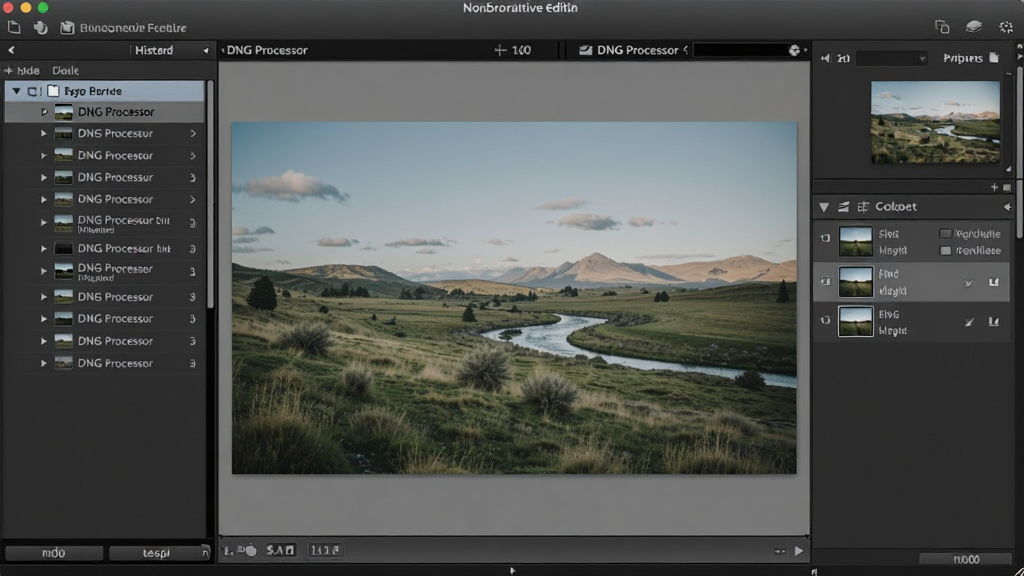Image resolution: width=1024 pixels, height=576 pixels.
Task: Click the plus crosshair icon beside 100
Action: tap(500, 50)
